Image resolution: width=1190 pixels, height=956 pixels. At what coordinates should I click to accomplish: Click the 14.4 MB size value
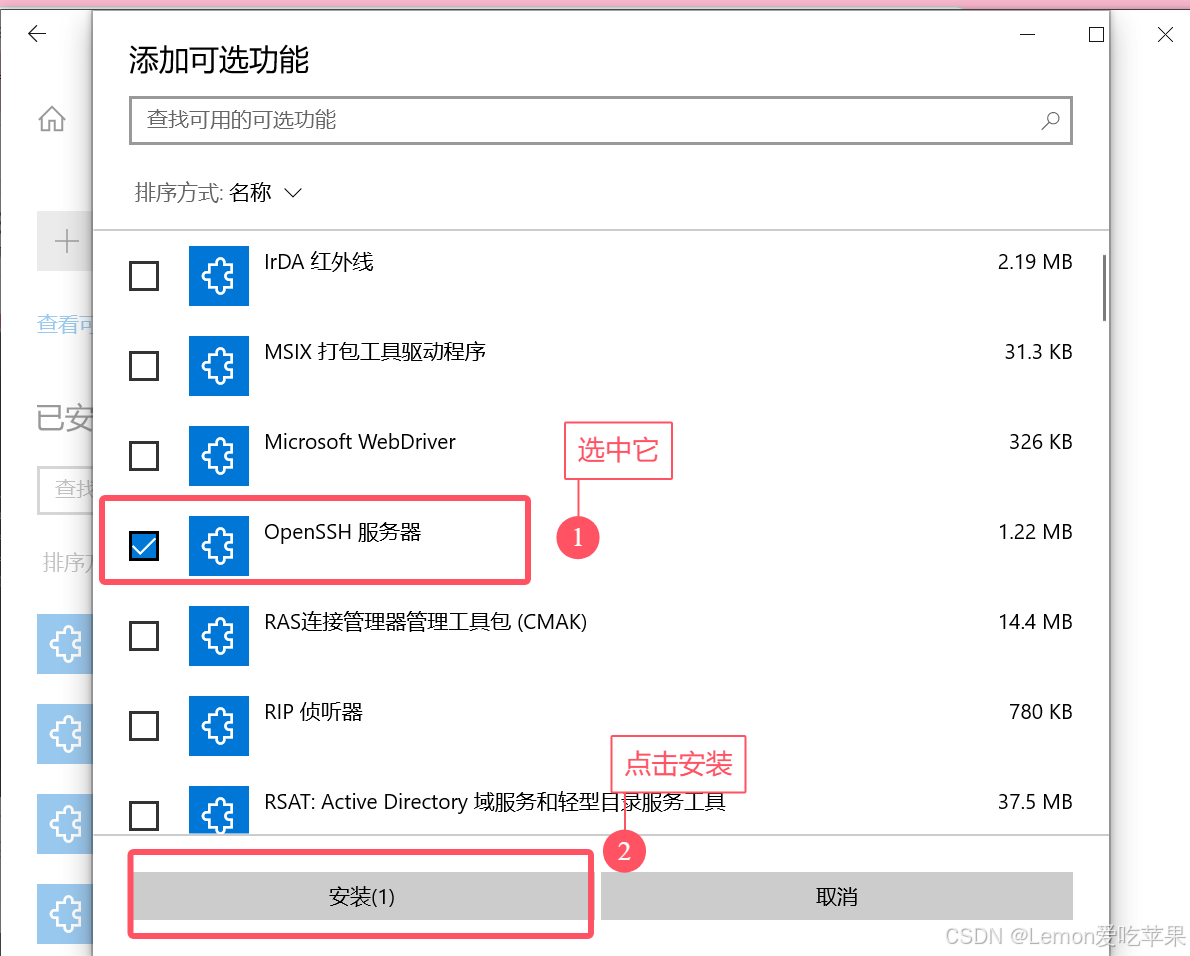[1035, 622]
